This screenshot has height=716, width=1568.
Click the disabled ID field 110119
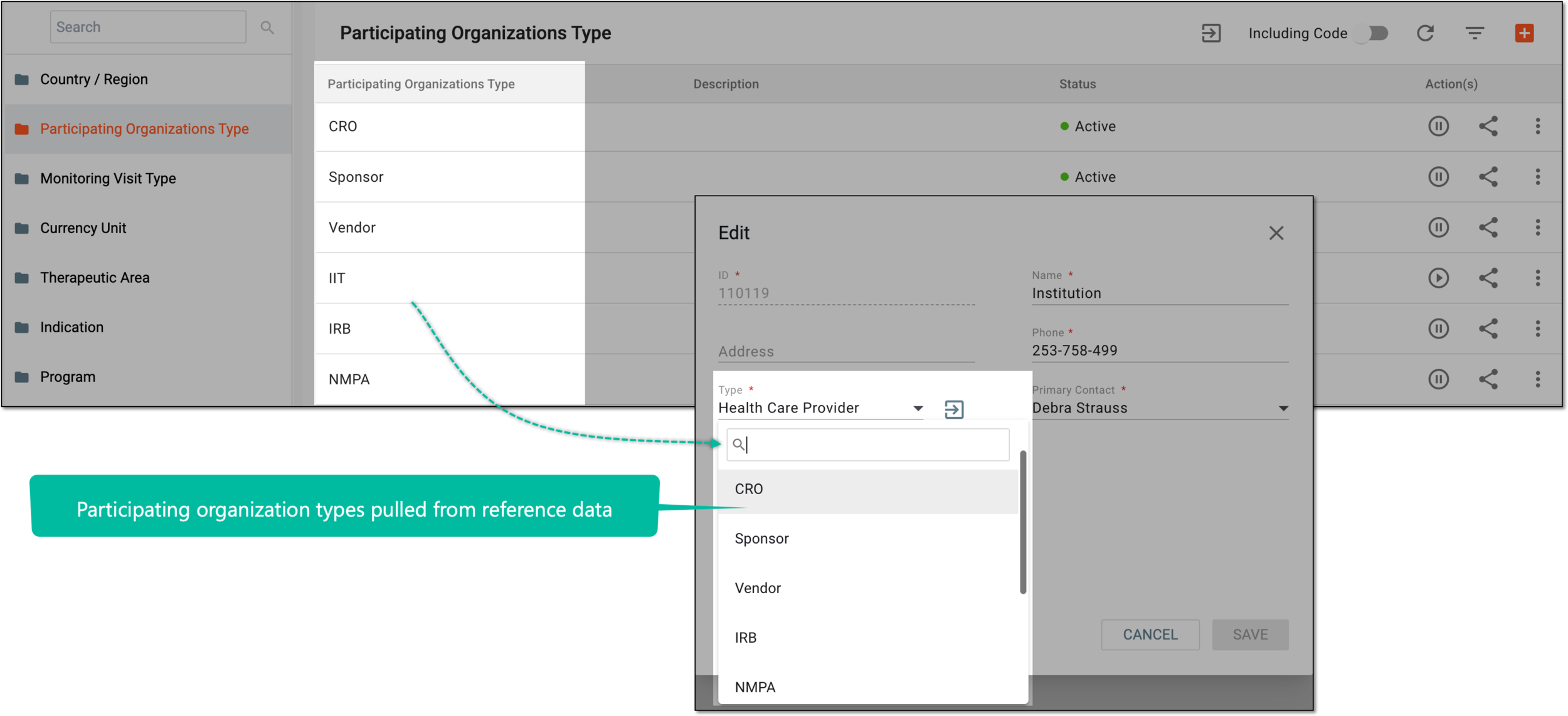coord(846,293)
